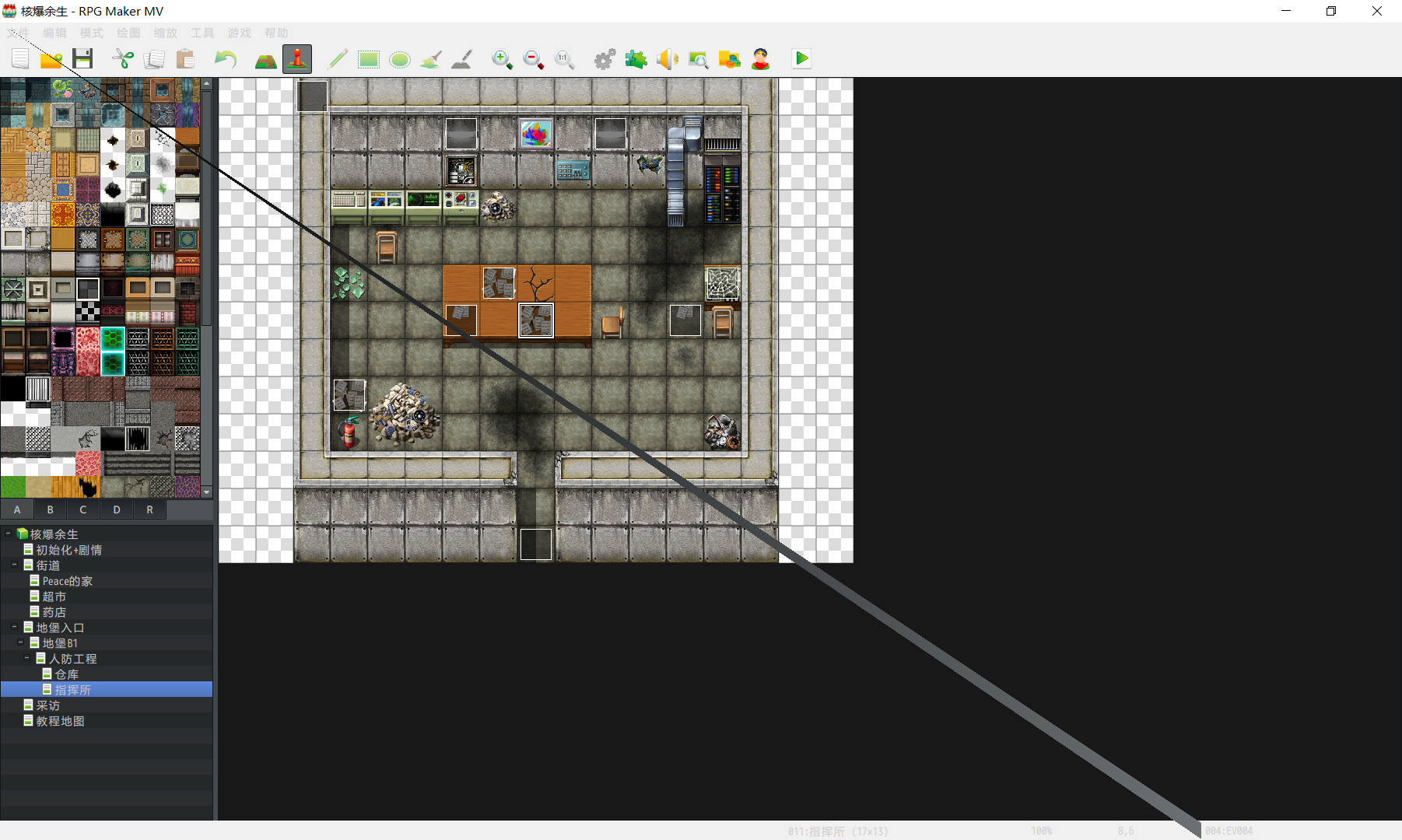
Task: Collapse the 地堡B1 map branch
Action: 21,642
